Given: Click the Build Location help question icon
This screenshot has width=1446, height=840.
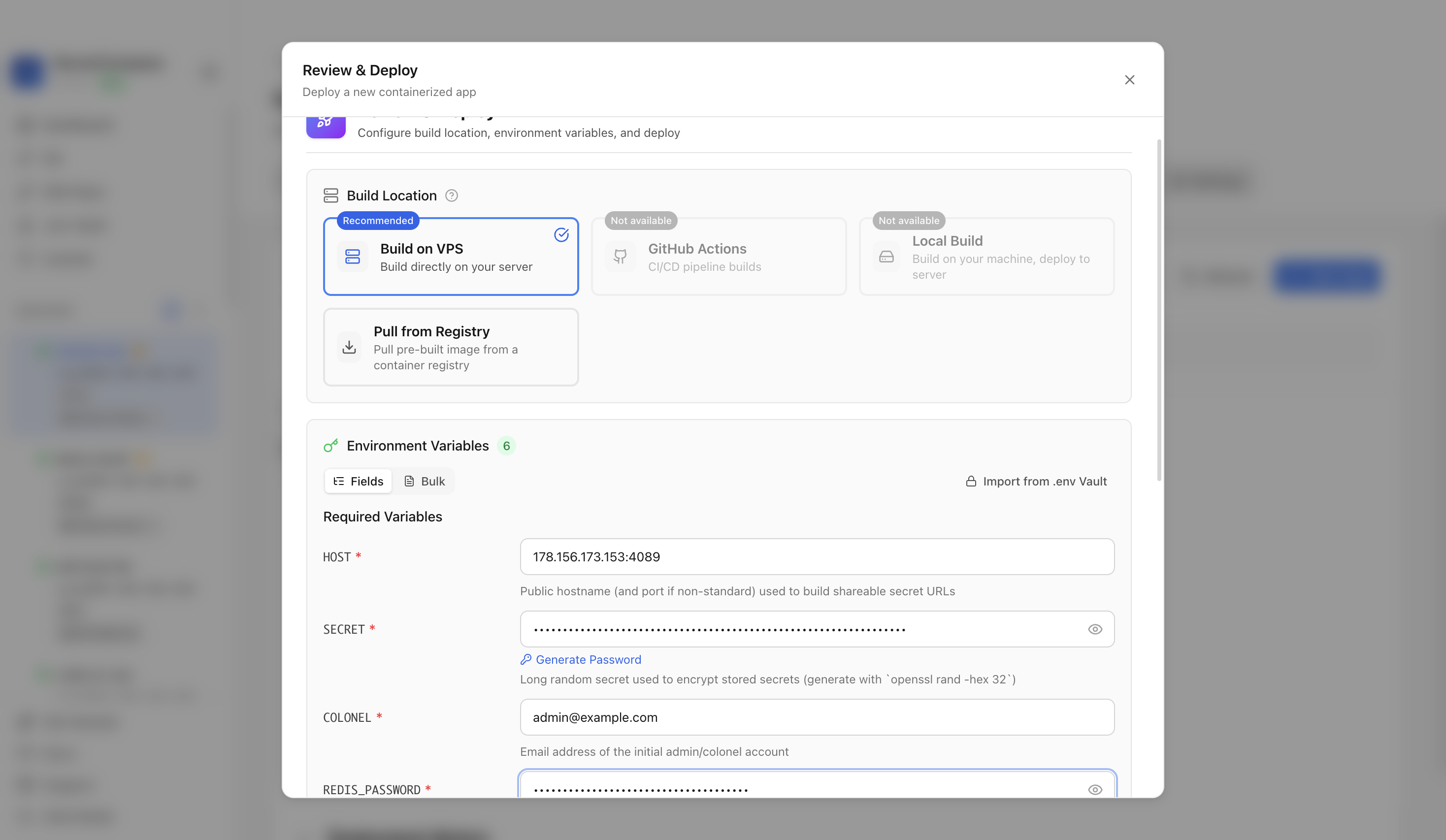Looking at the screenshot, I should [452, 195].
